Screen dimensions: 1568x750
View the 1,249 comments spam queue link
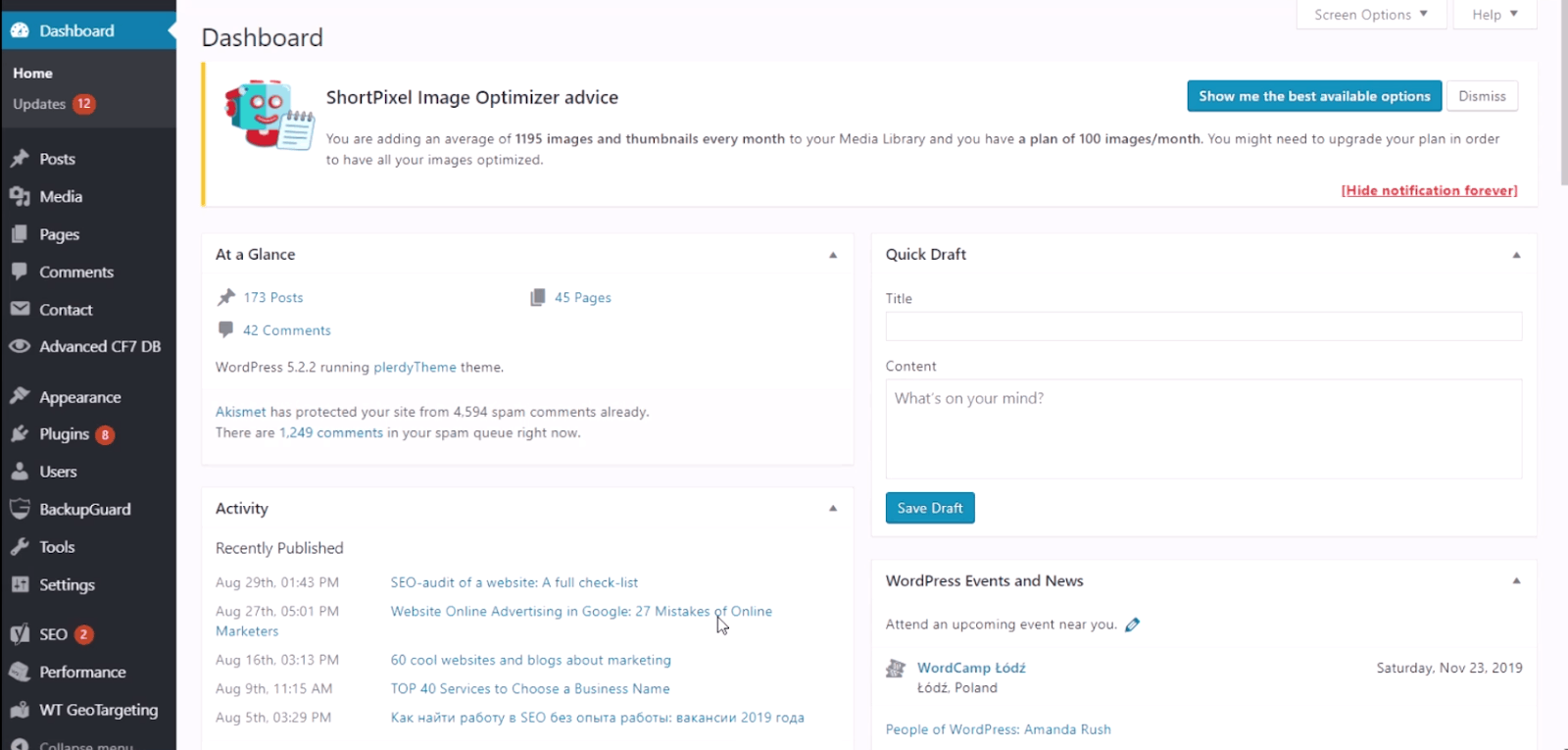331,432
